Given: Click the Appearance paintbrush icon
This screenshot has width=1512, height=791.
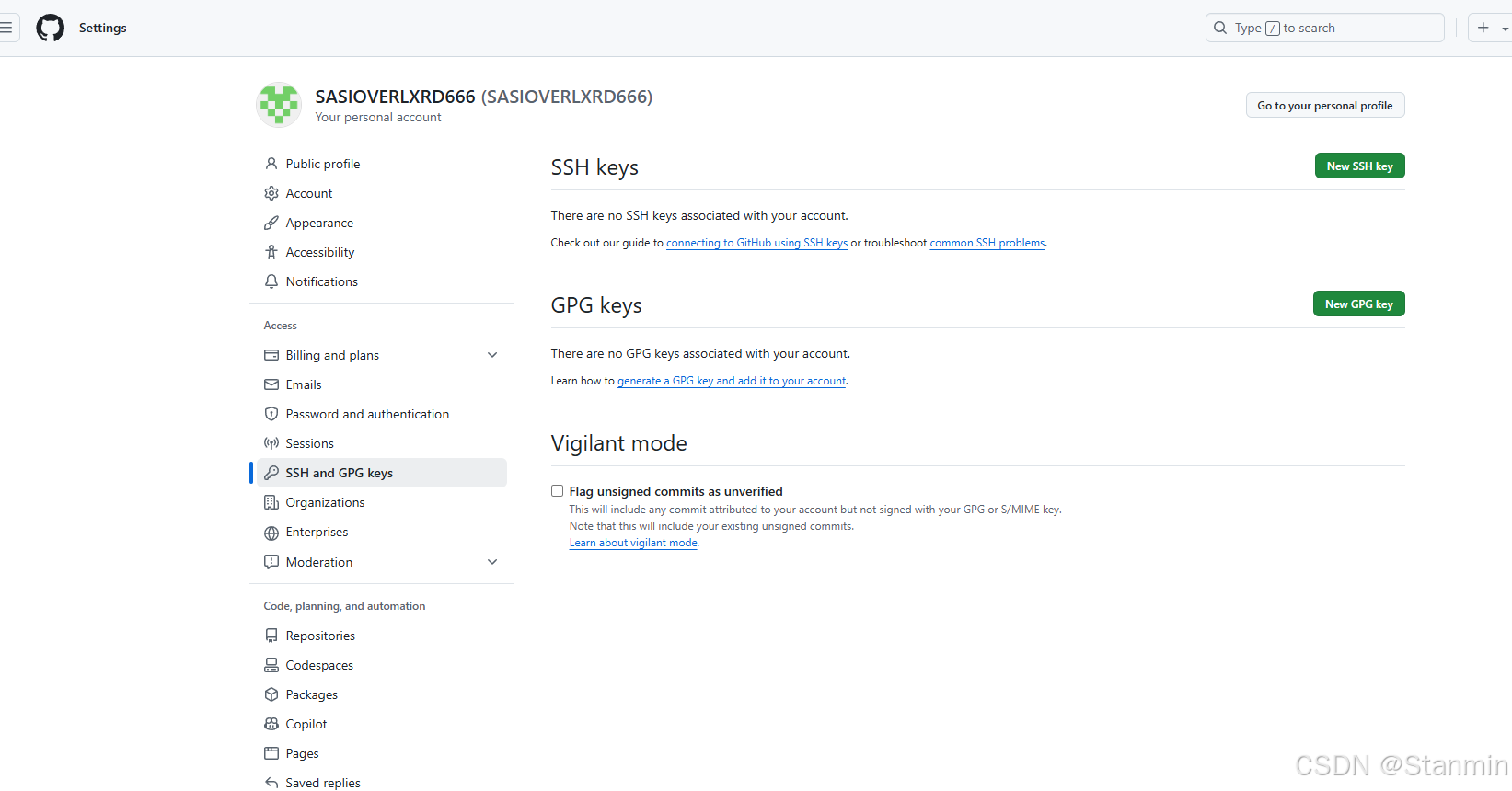Looking at the screenshot, I should [x=271, y=223].
